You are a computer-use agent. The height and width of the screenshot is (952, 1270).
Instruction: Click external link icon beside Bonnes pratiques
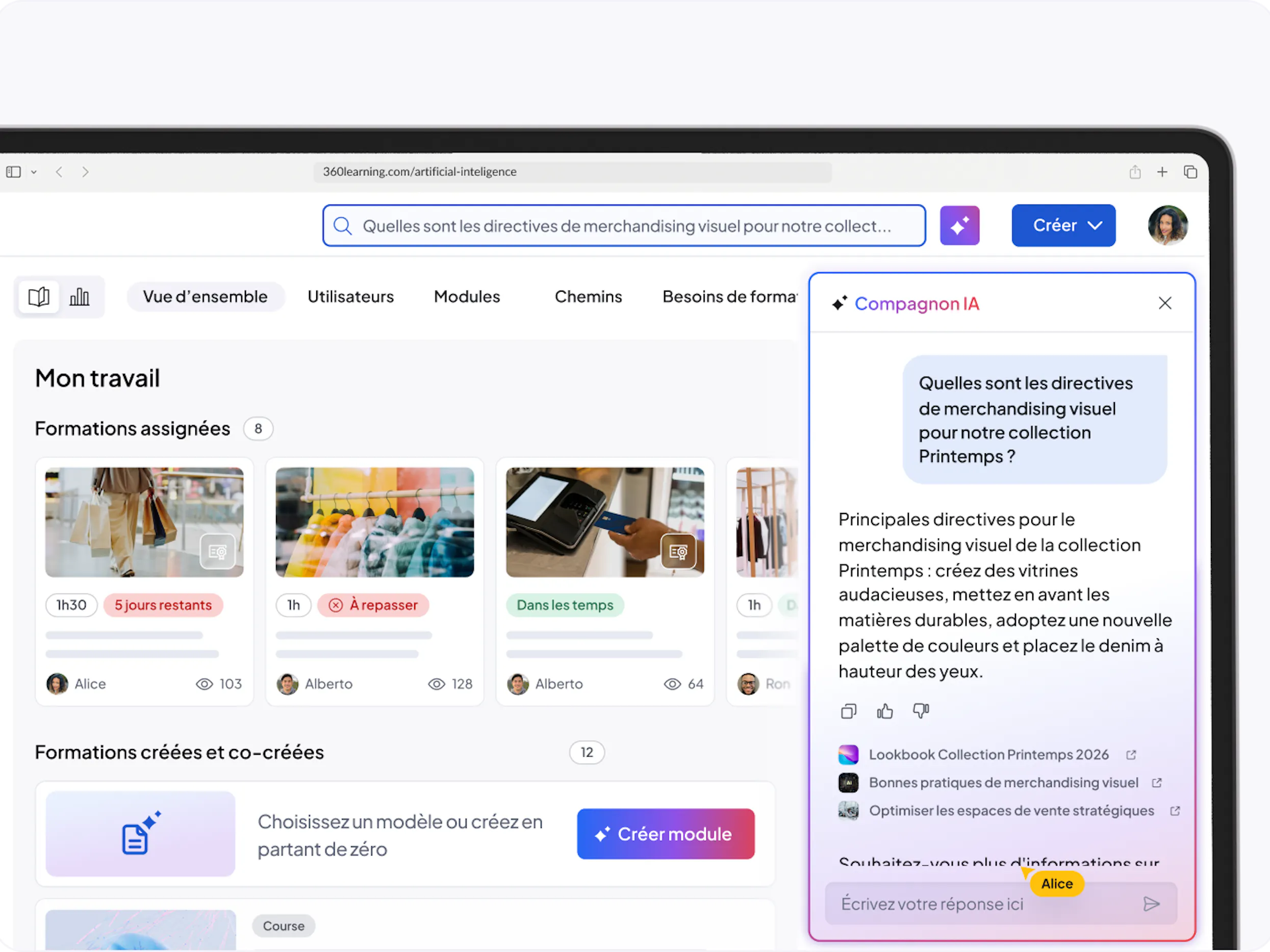coord(1157,783)
